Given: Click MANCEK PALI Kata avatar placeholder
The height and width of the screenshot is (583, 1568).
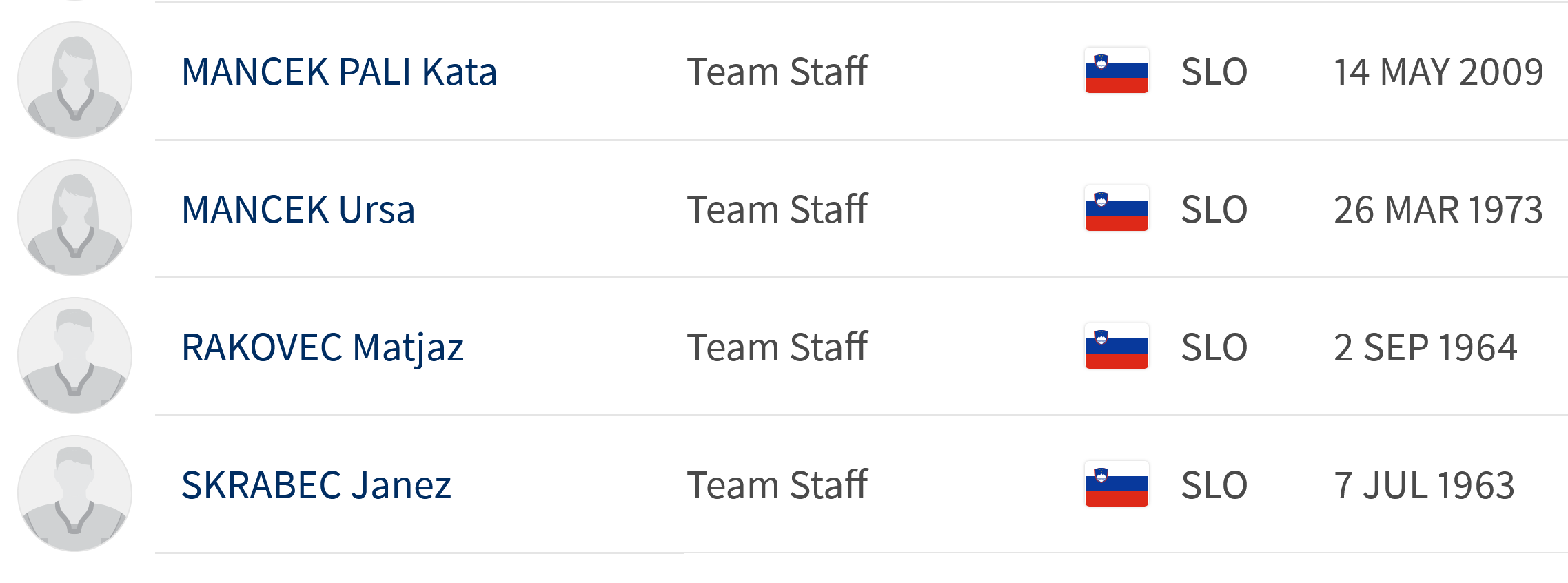Looking at the screenshot, I should [x=74, y=80].
